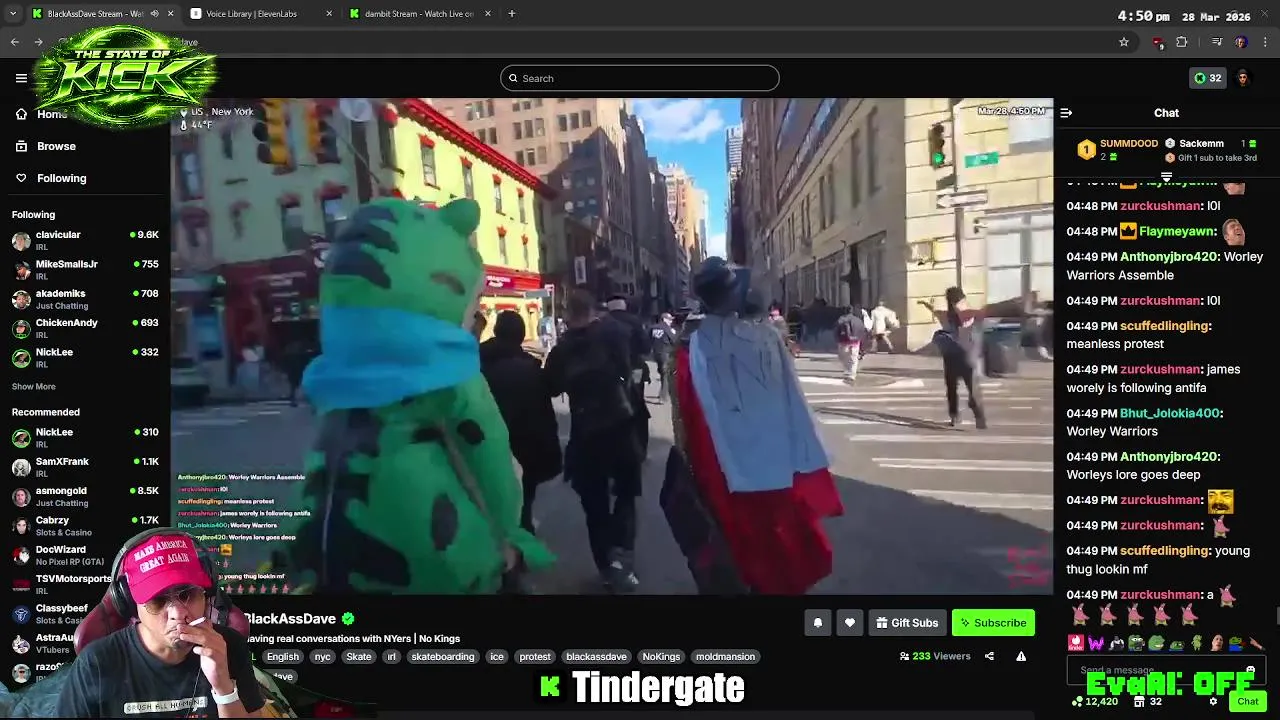Image resolution: width=1280 pixels, height=720 pixels.
Task: Insert the purple W emote
Action: 1096,643
